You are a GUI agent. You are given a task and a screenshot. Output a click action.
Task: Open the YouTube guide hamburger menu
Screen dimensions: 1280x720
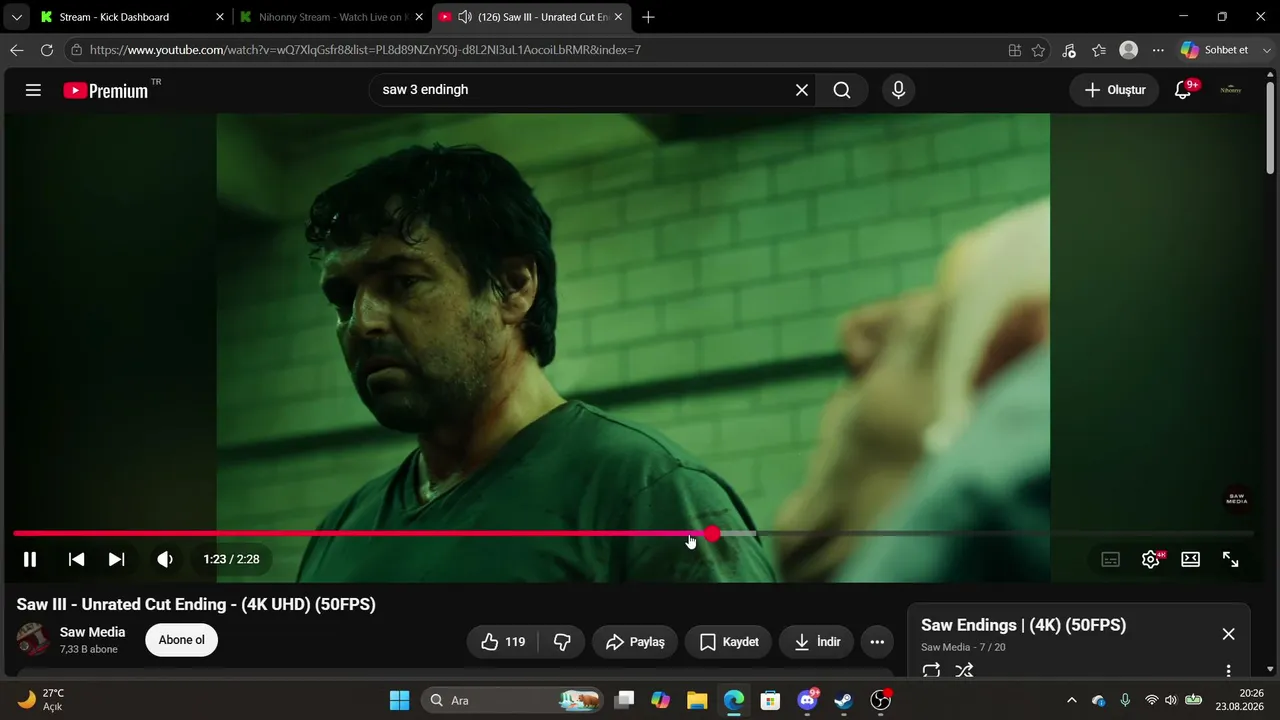coord(33,90)
